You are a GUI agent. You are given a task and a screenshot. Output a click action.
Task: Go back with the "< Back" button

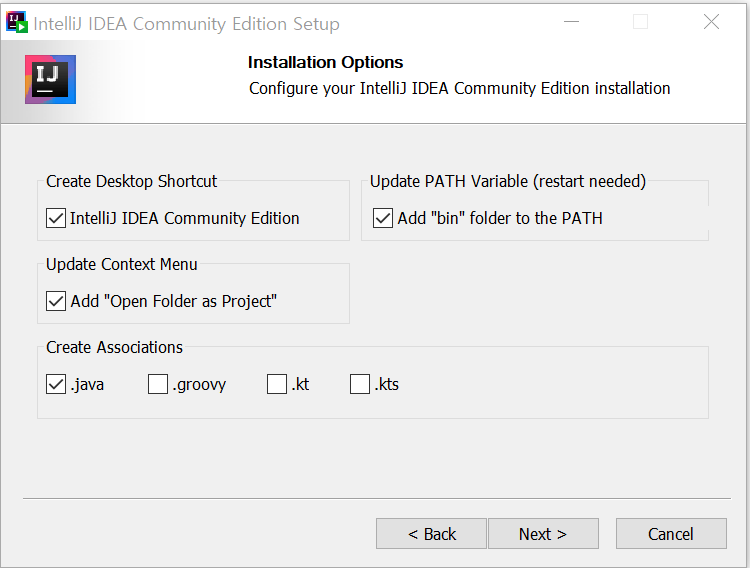tap(431, 534)
